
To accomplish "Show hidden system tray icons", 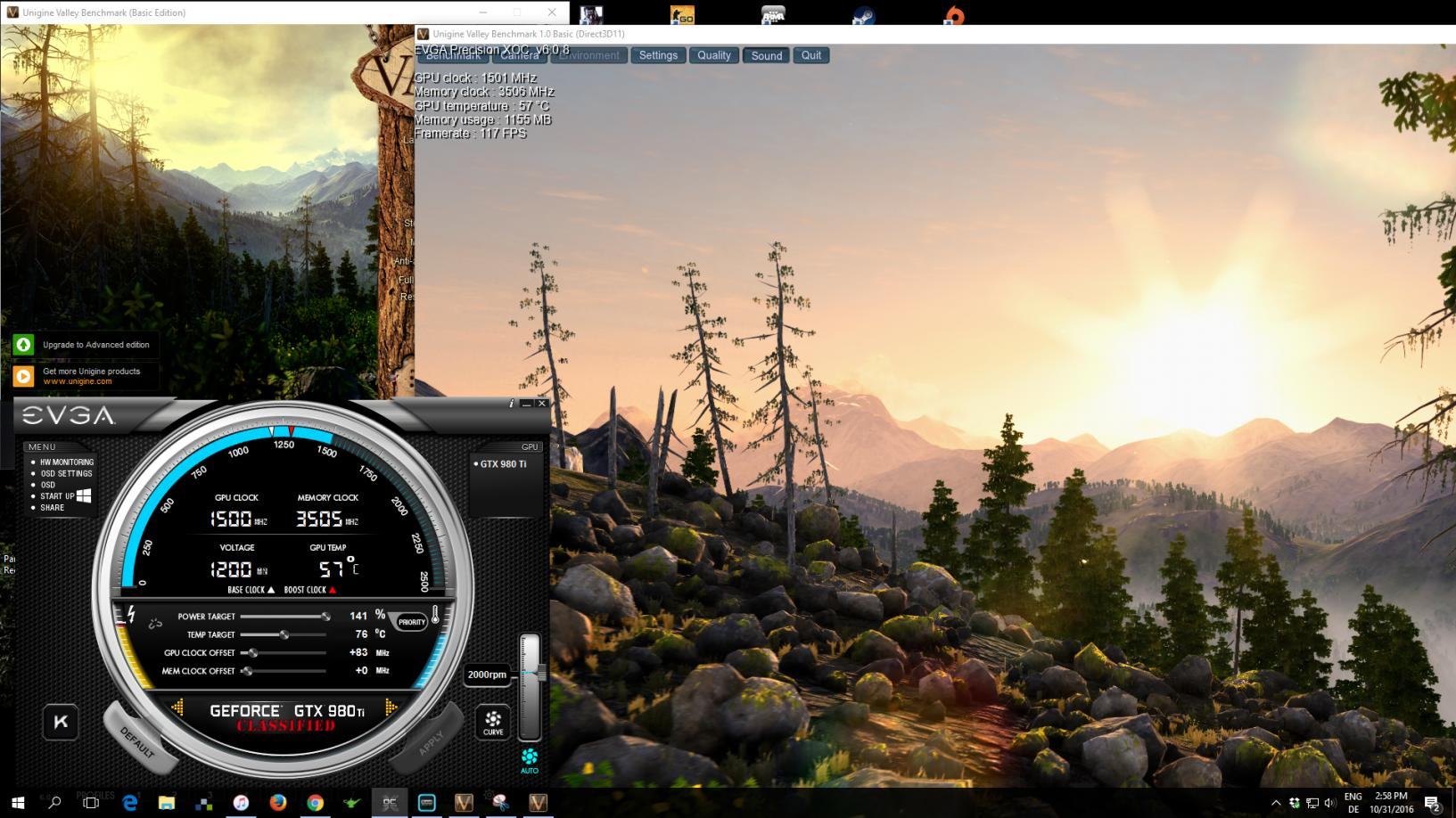I will [x=1276, y=803].
